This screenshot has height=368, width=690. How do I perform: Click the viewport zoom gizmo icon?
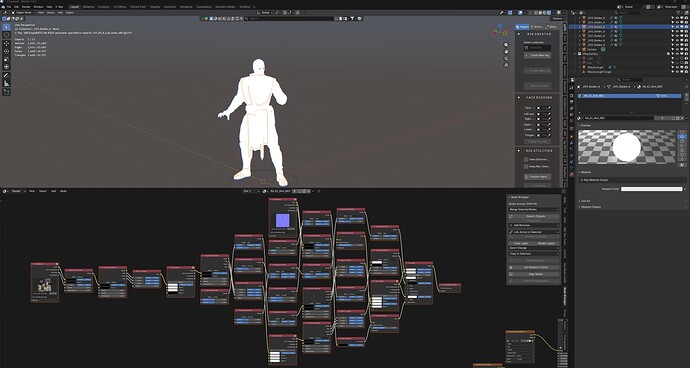(506, 45)
